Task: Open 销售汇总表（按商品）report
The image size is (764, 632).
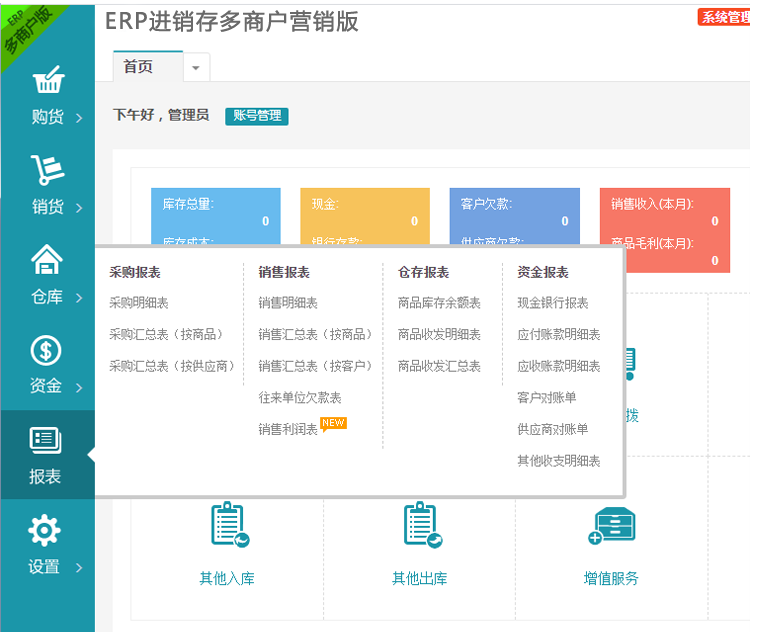Action: coord(315,335)
